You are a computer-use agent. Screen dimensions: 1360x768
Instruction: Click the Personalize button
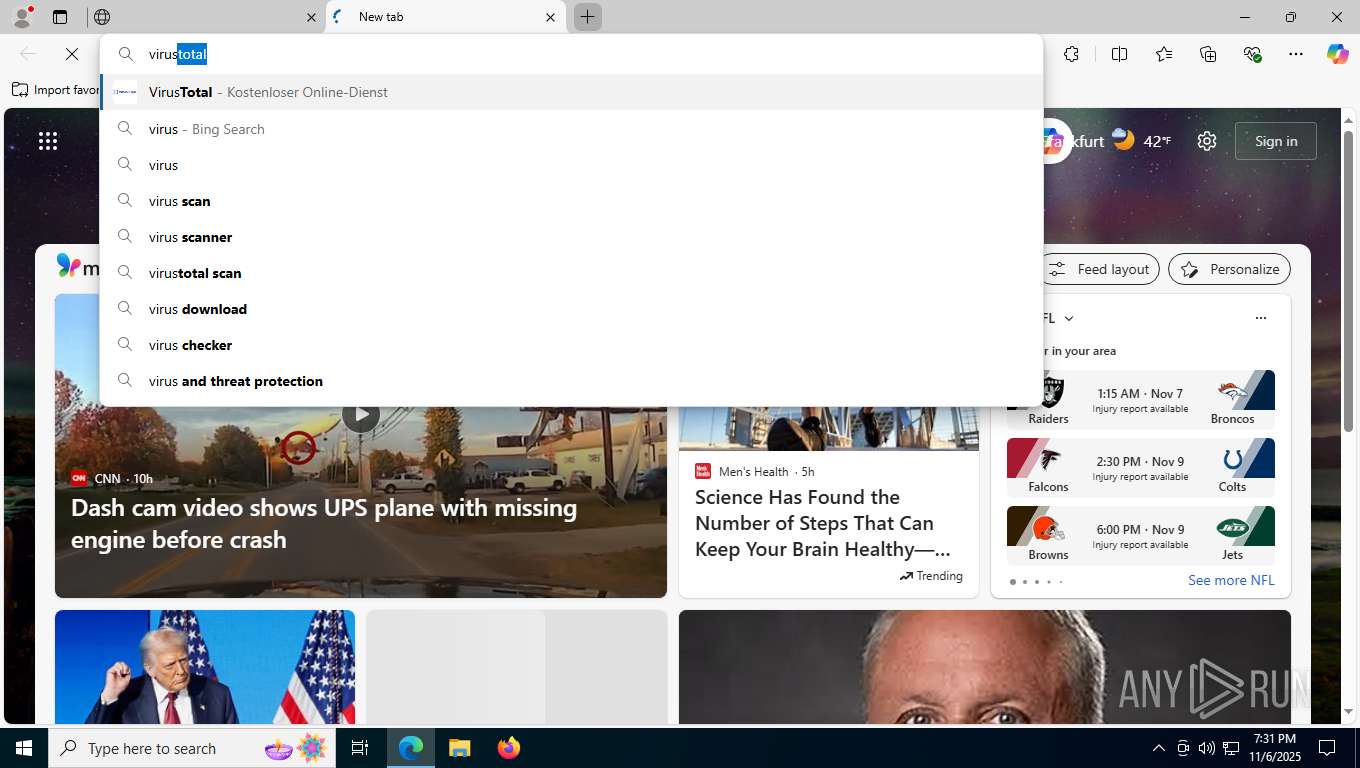pos(1230,269)
